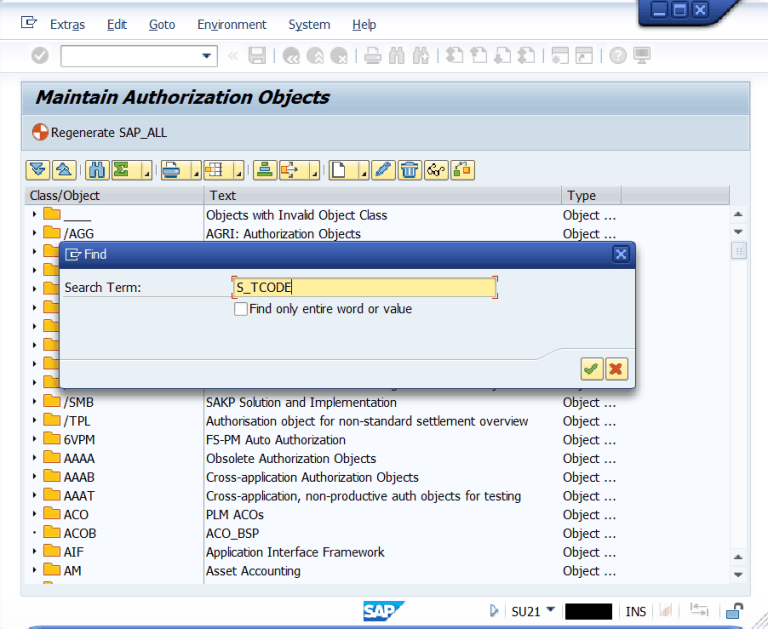Open the Extras menu
Viewport: 768px width, 629px height.
(68, 24)
